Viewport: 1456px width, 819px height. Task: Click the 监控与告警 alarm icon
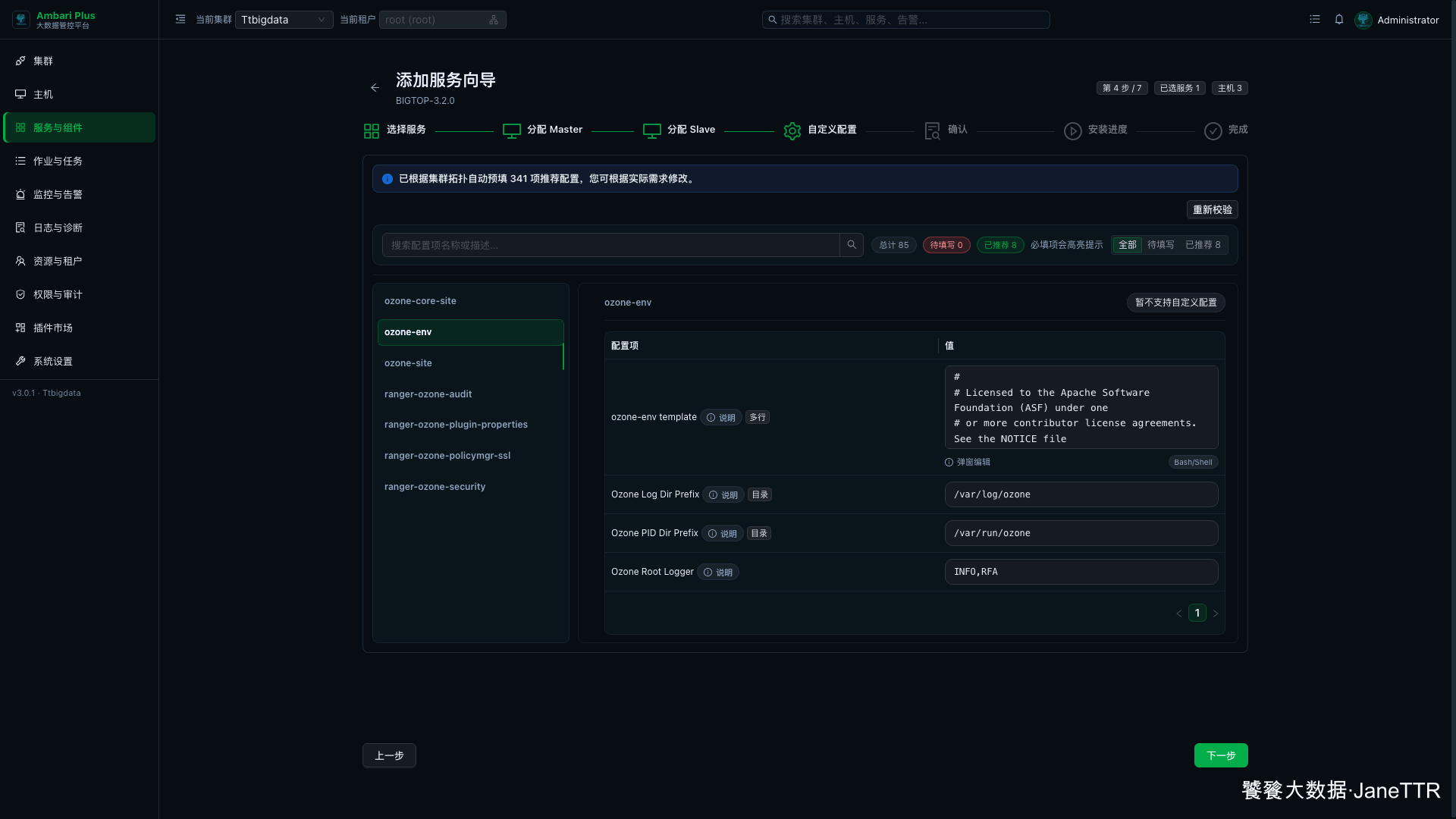(20, 194)
